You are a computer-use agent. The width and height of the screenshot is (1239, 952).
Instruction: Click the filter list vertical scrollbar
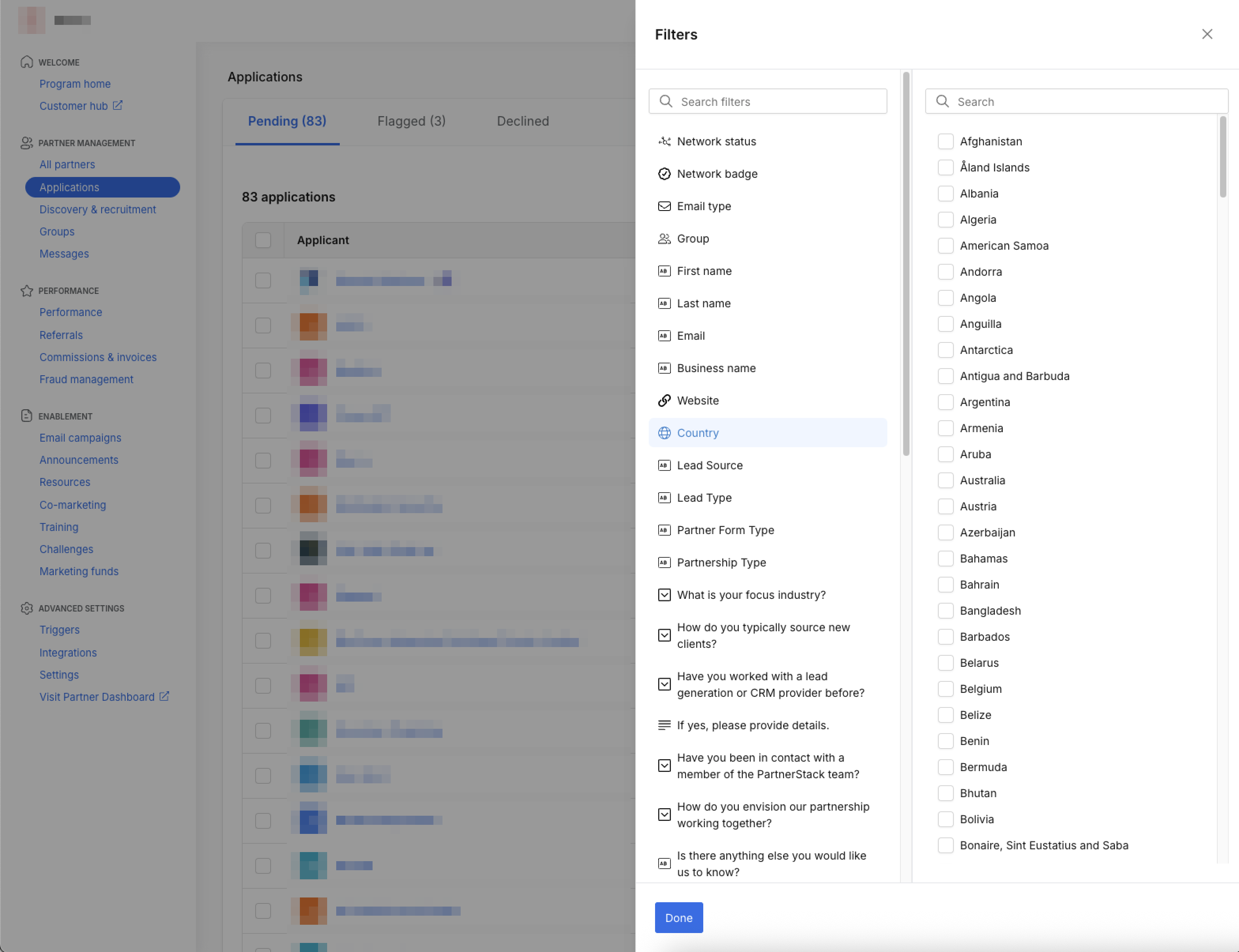click(x=906, y=263)
